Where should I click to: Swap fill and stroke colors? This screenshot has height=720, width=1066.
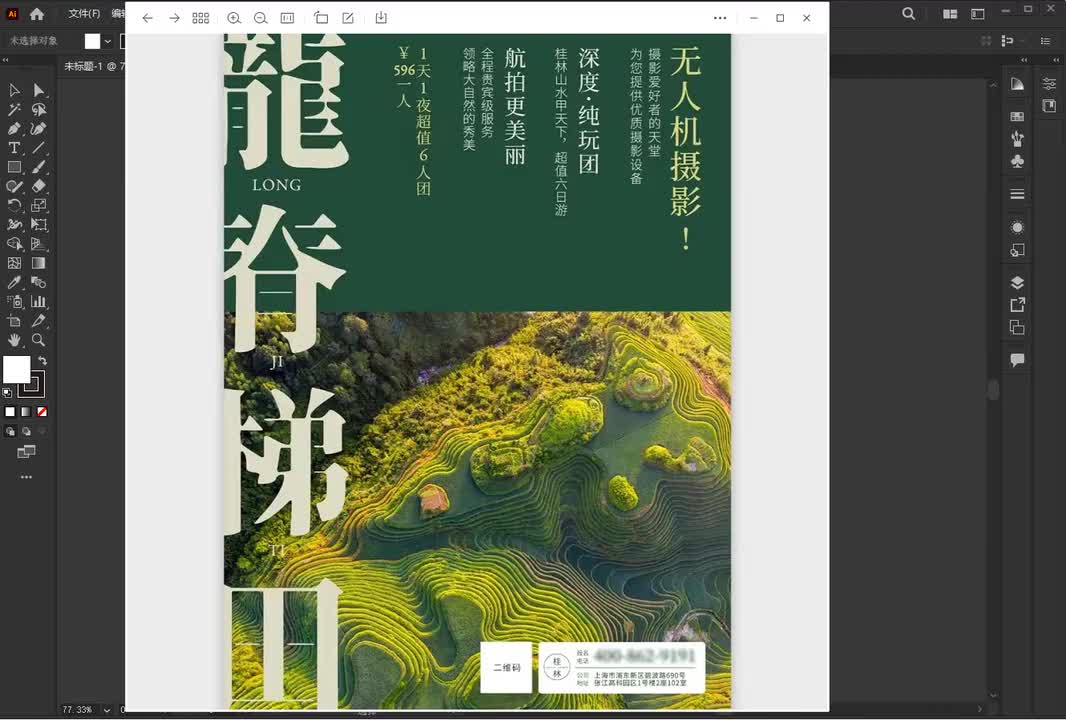tap(42, 360)
